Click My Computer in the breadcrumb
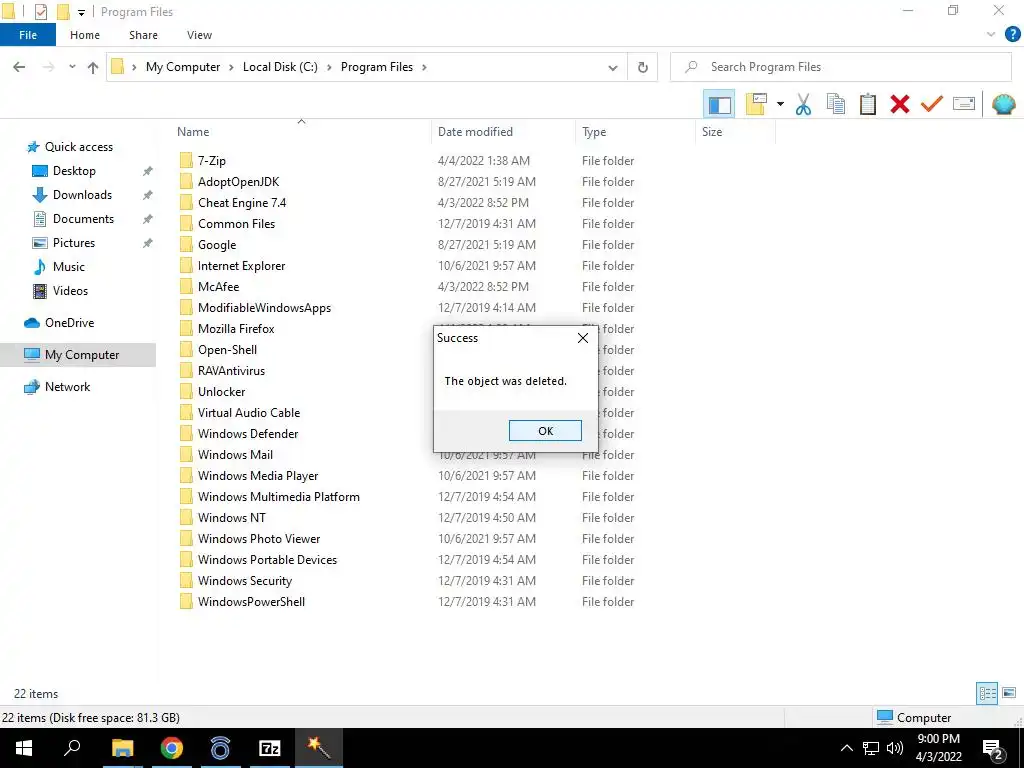This screenshot has height=768, width=1024. click(x=183, y=67)
